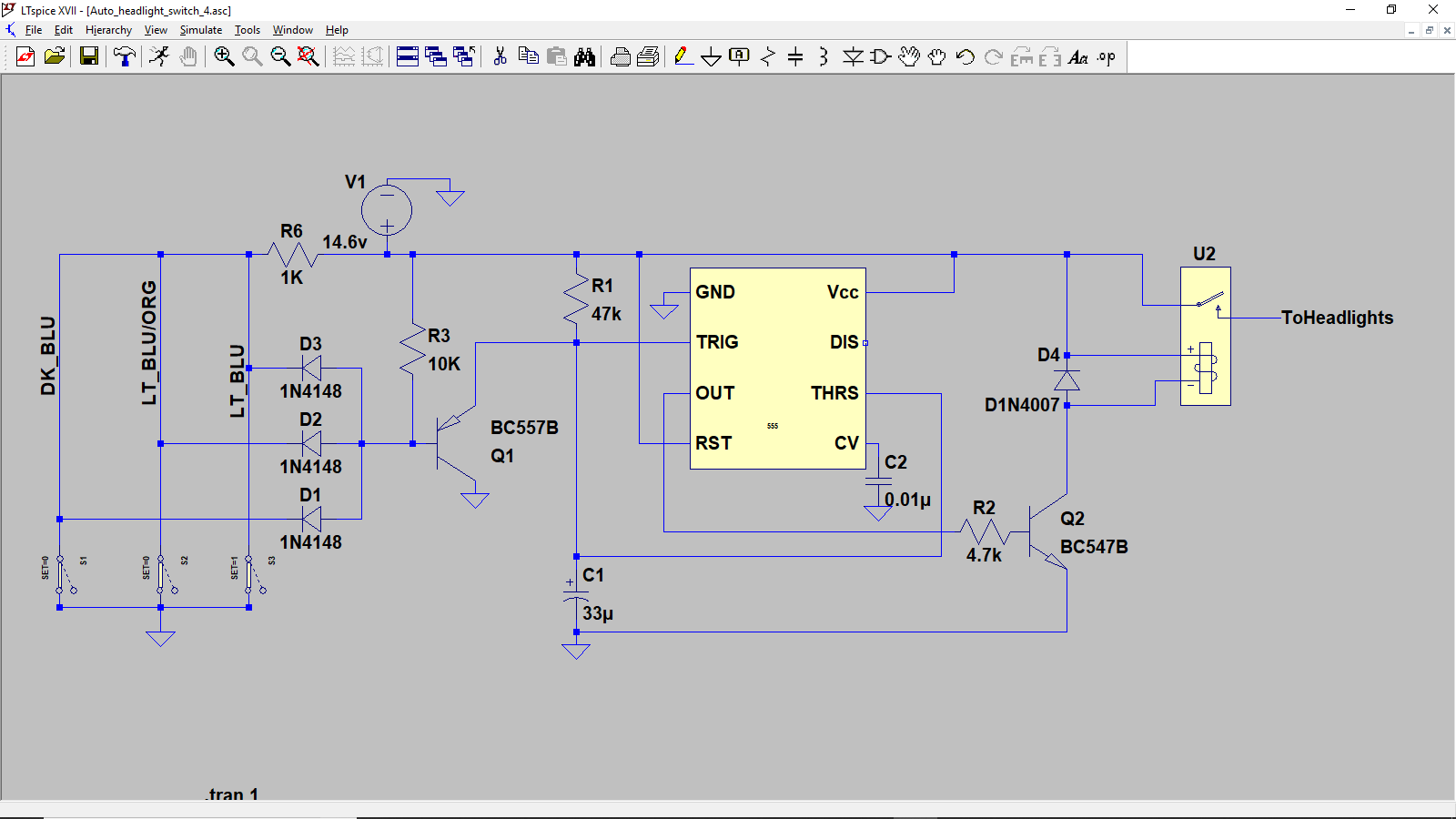1456x819 pixels.
Task: Select the Drag closed-hand tool
Action: pos(937,57)
